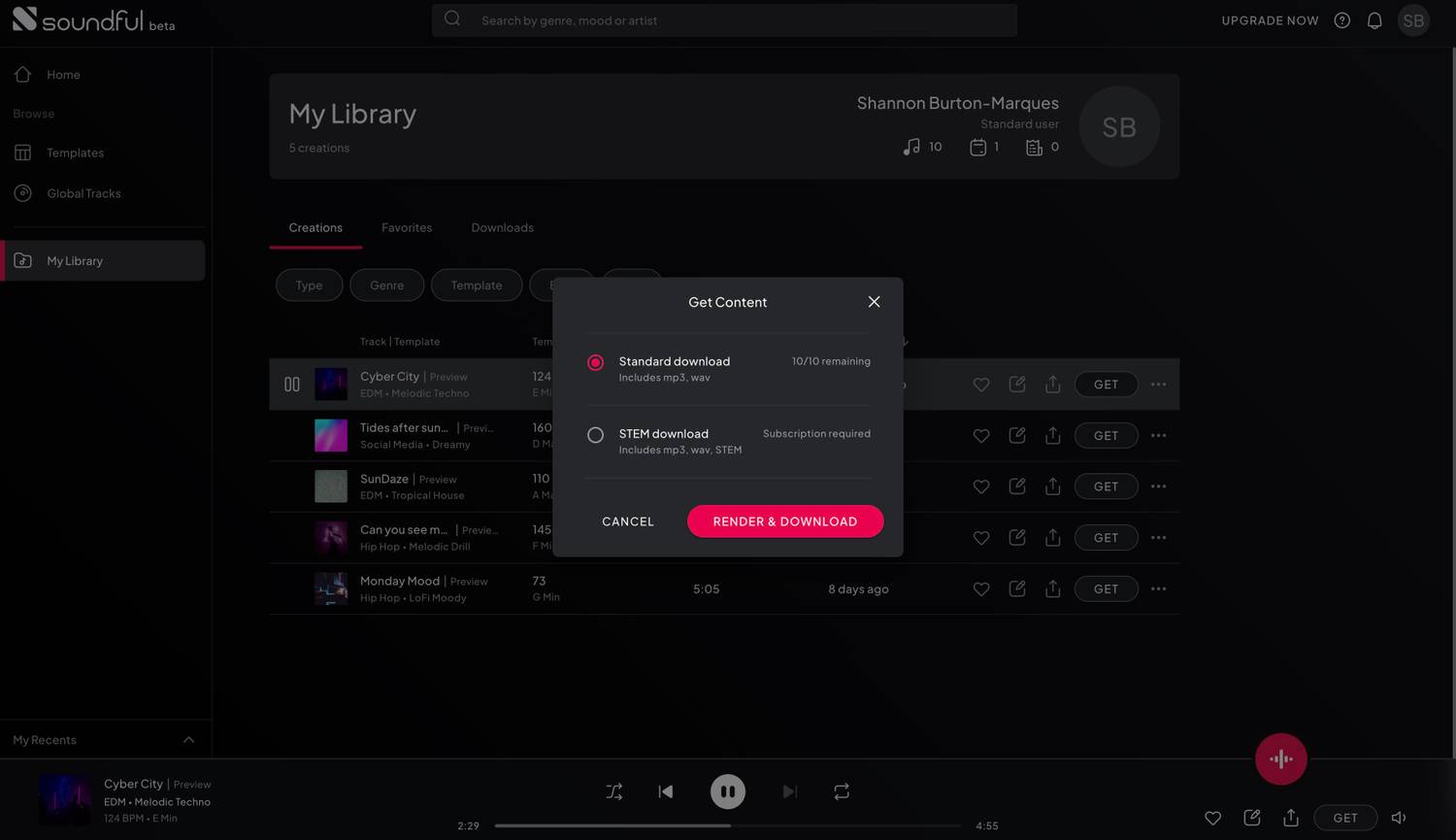Viewport: 1456px width, 840px height.
Task: Open the SB account avatar in header
Action: click(x=1413, y=20)
